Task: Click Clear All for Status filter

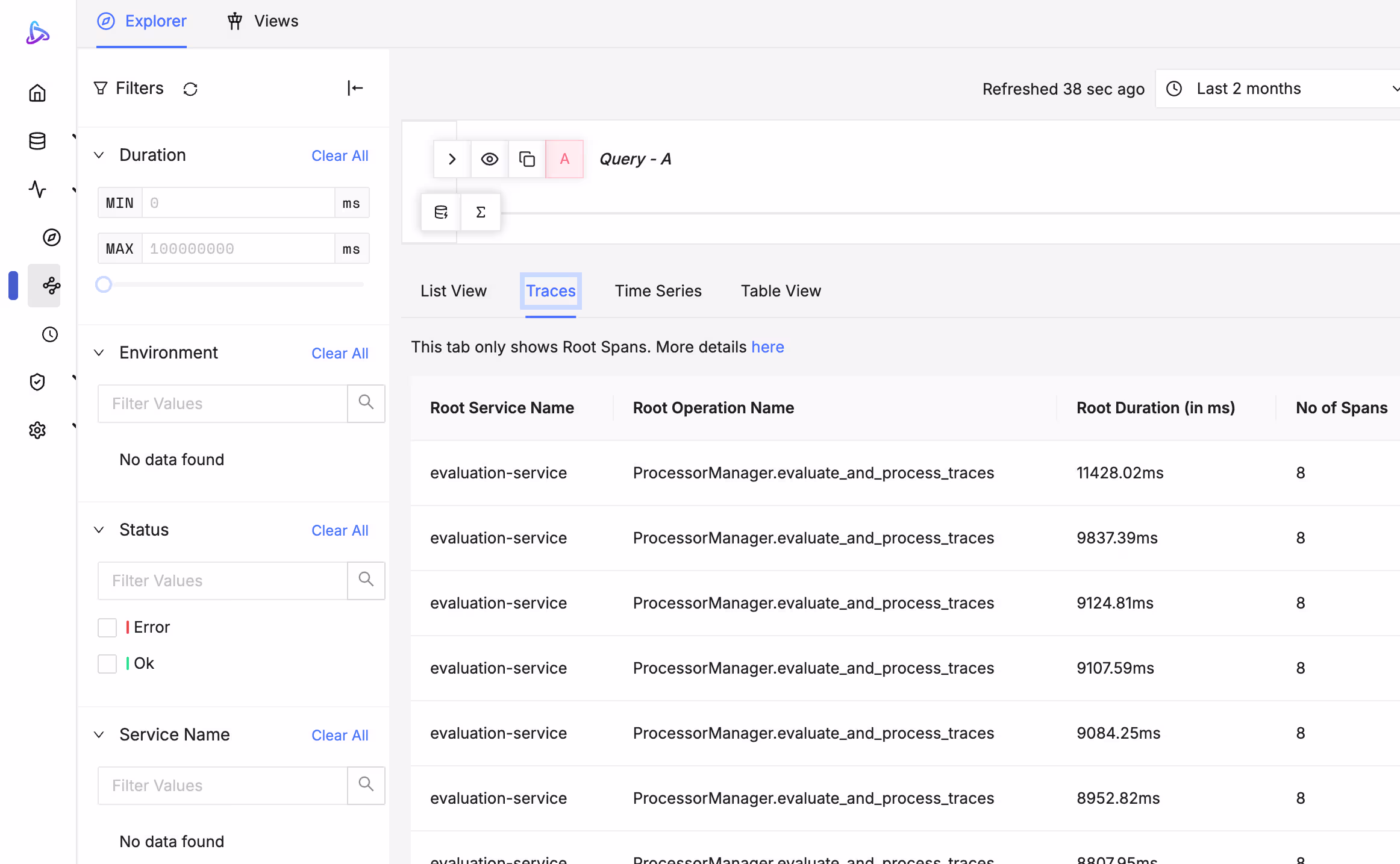Action: pos(340,530)
